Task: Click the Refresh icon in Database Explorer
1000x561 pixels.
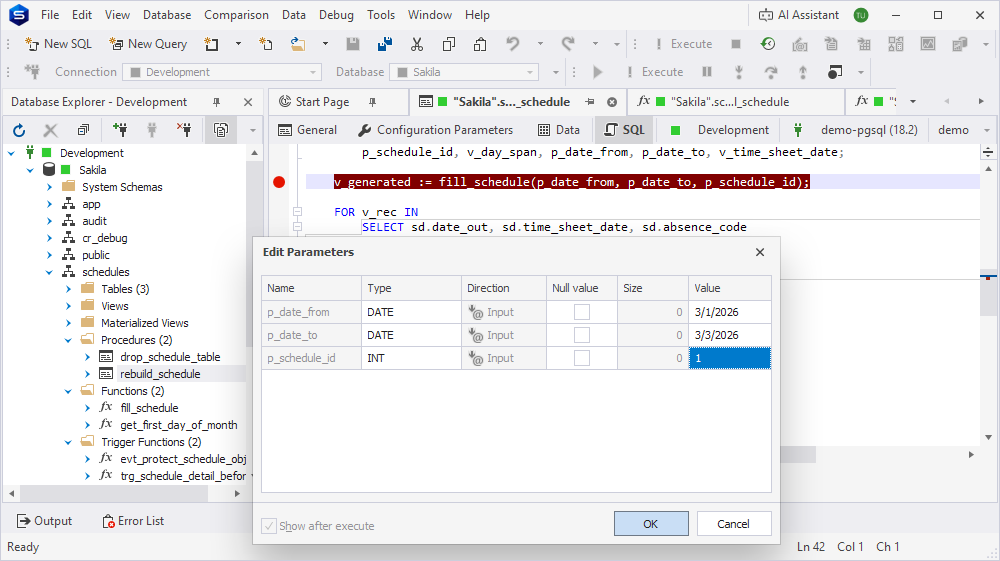Action: coord(19,130)
